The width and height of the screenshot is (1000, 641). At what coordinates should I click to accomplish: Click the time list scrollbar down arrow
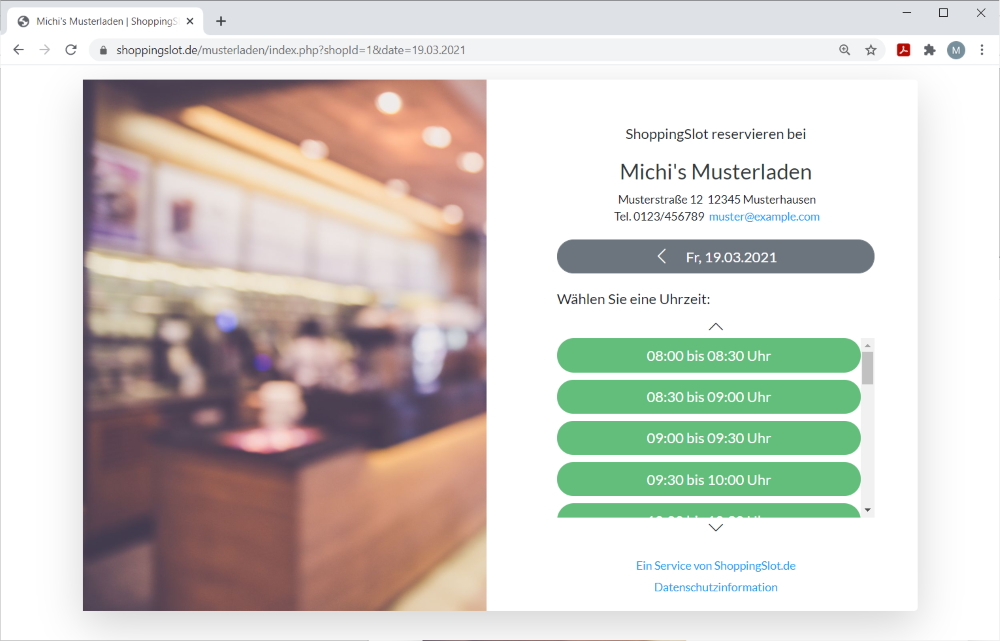click(x=867, y=510)
